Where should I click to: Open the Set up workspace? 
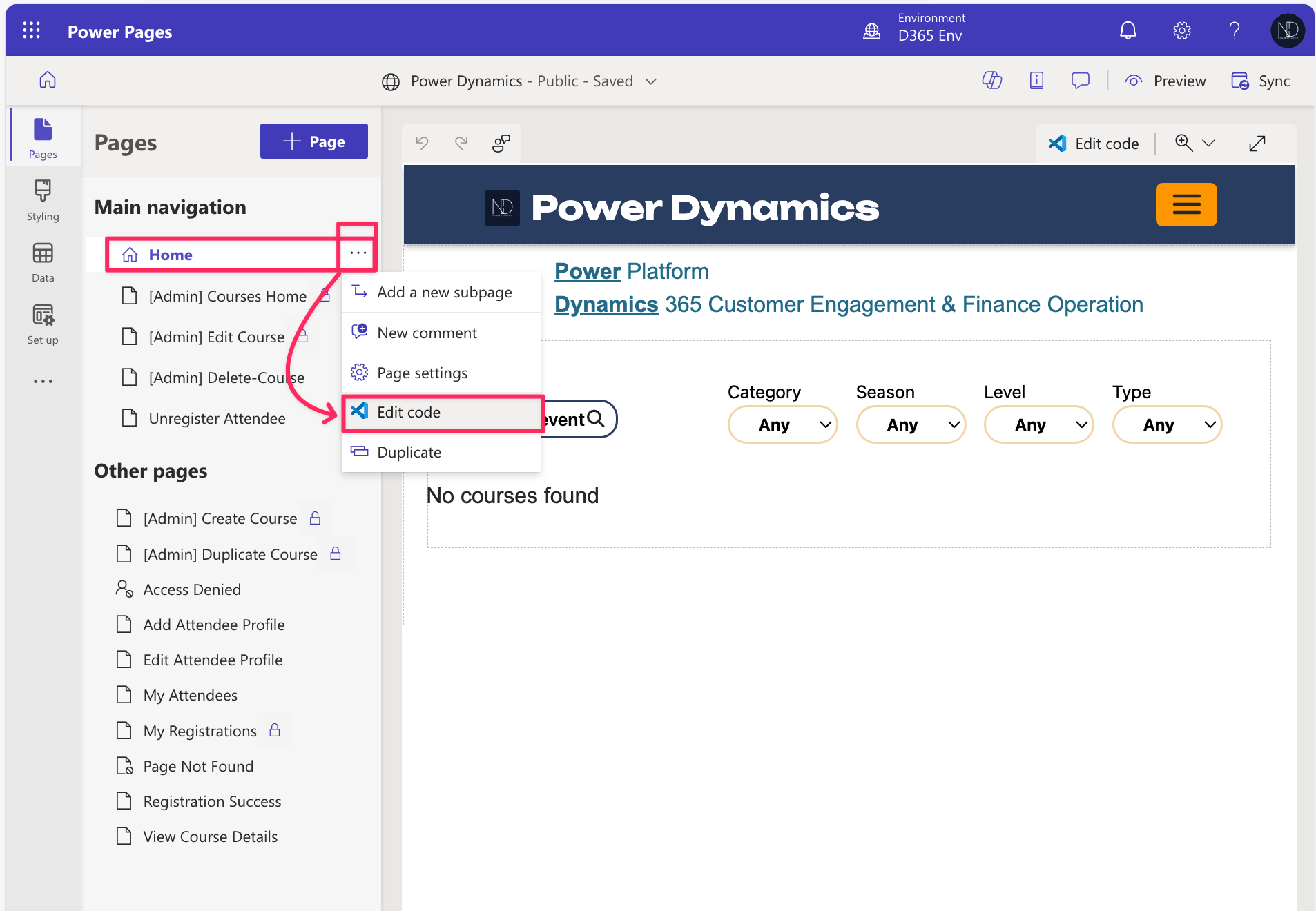[x=43, y=324]
